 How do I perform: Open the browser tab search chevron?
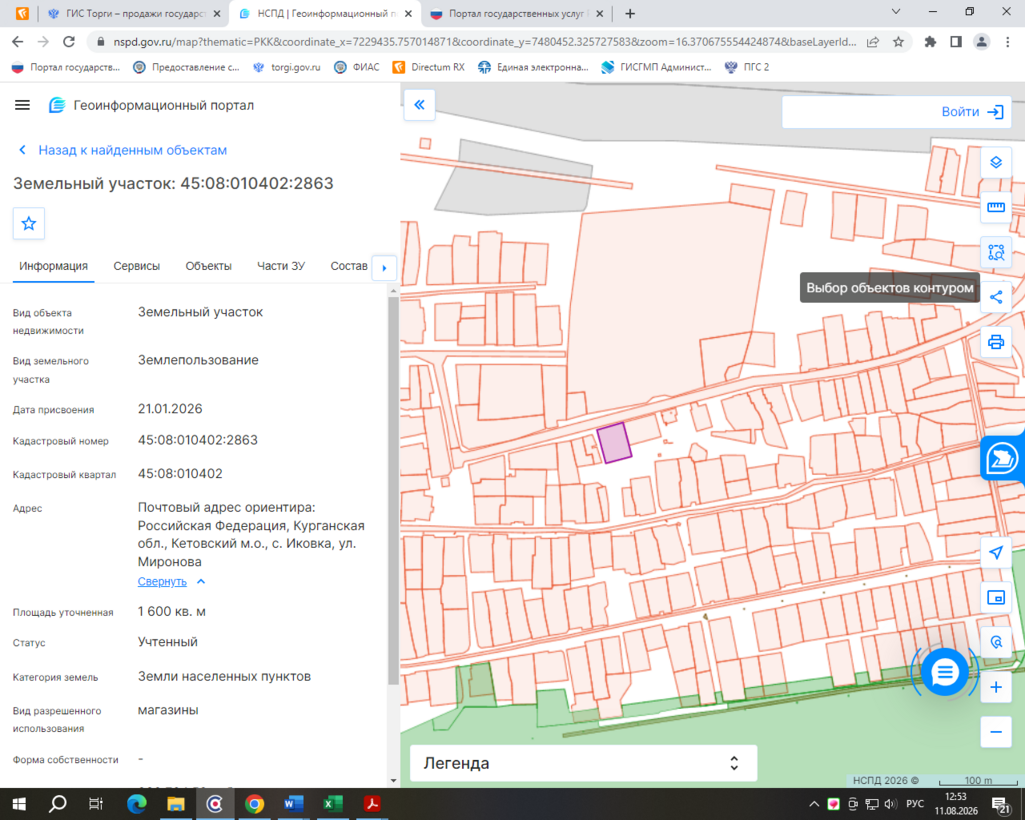896,12
